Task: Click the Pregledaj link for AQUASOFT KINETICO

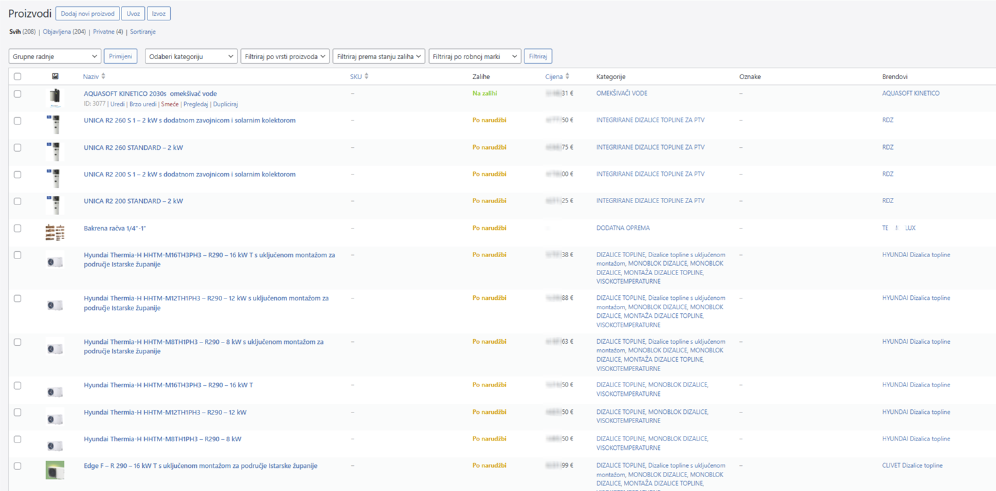Action: coord(196,104)
